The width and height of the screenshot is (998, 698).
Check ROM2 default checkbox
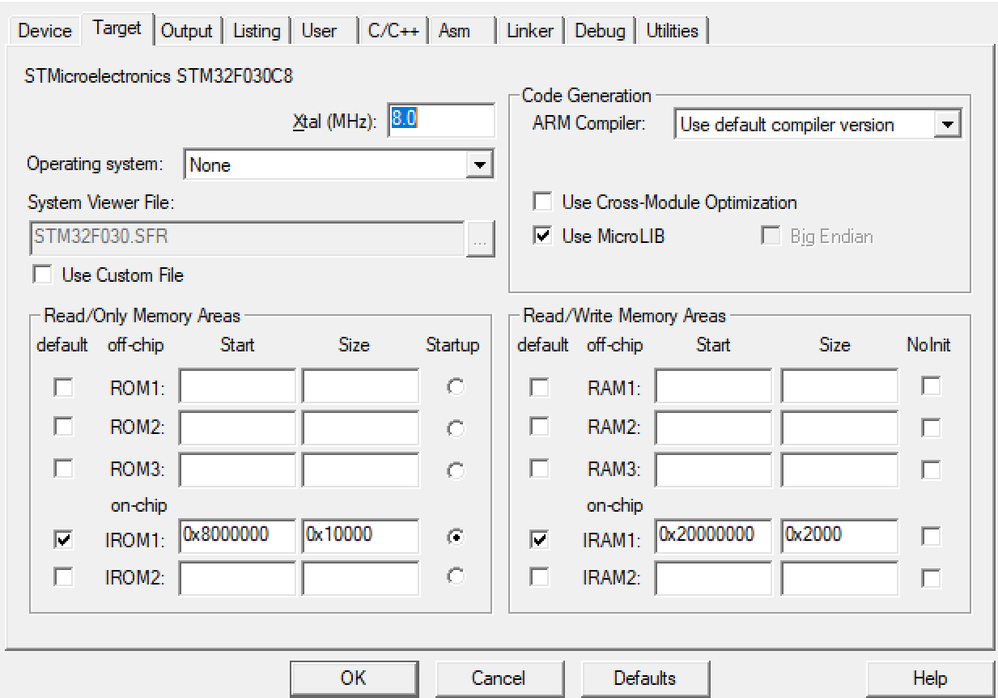(64, 426)
